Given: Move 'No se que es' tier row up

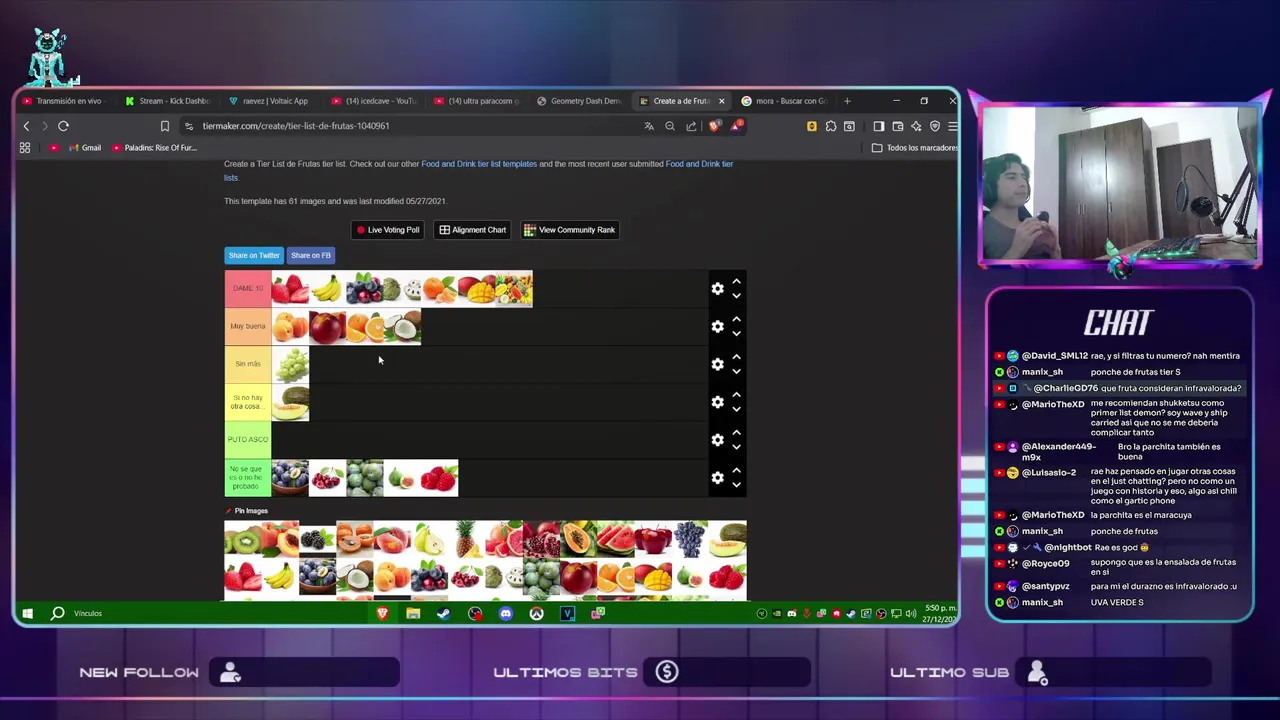Looking at the screenshot, I should pos(736,470).
